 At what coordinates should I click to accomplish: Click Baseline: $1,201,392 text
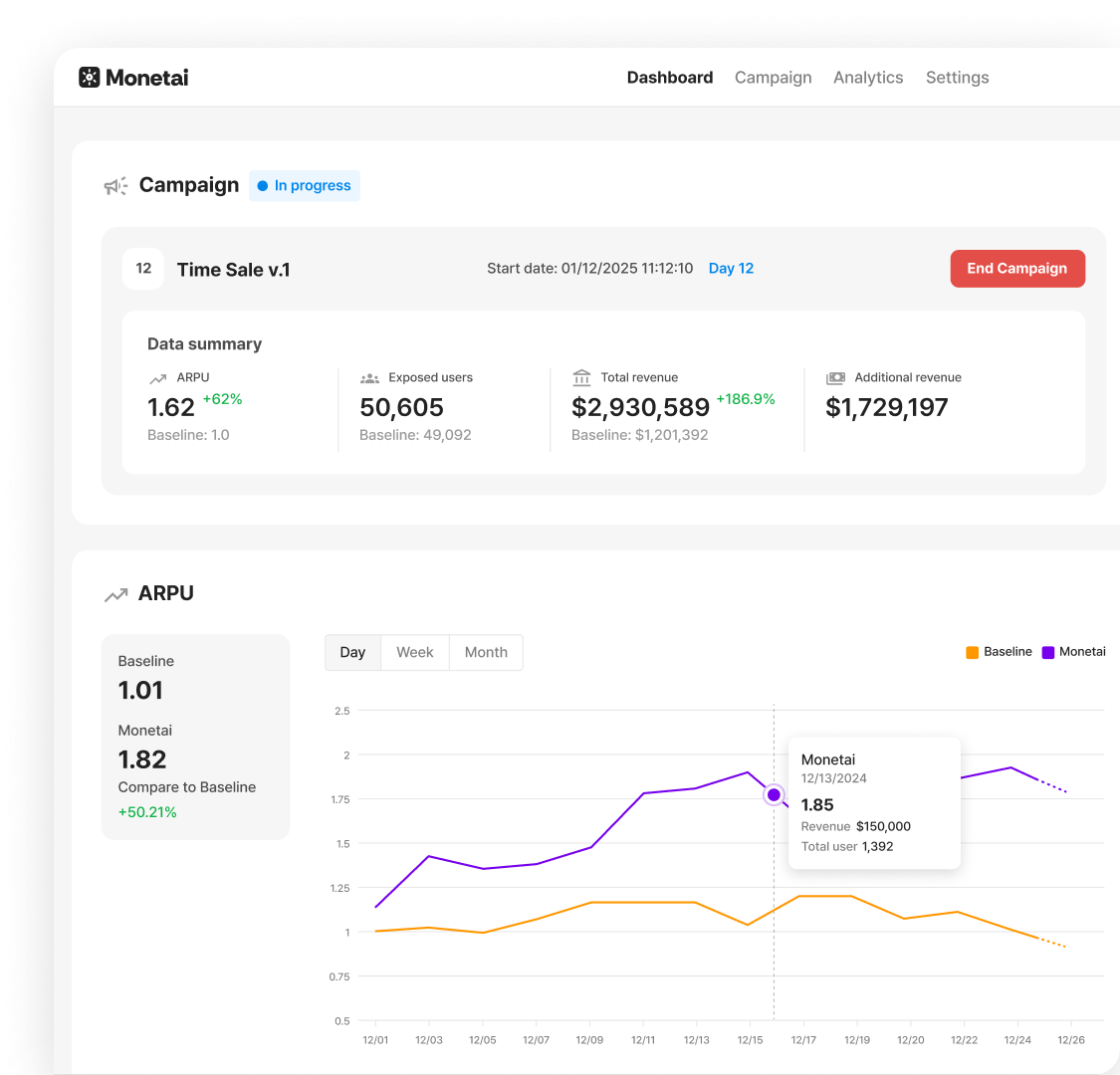click(639, 435)
